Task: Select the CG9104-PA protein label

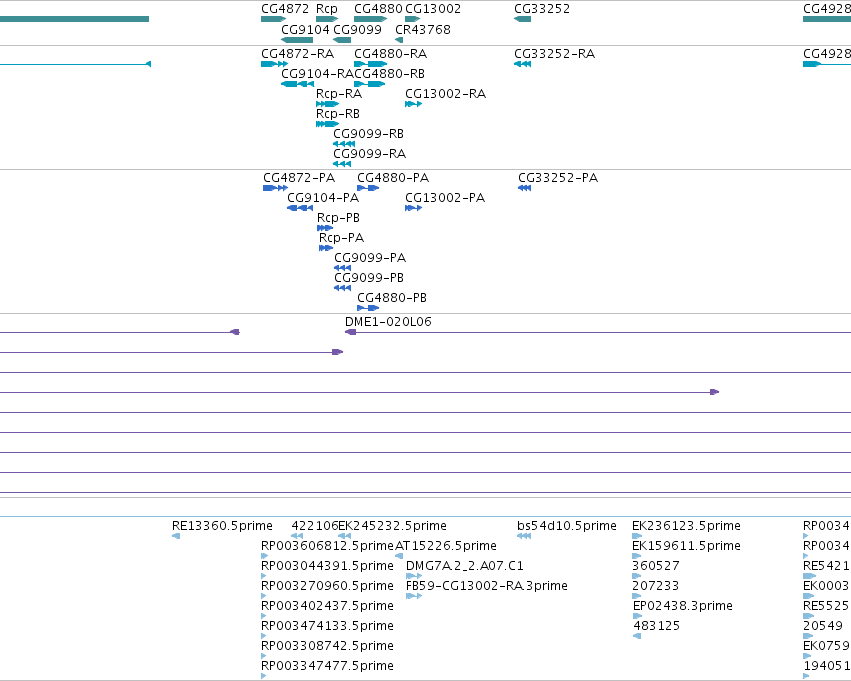Action: click(323, 198)
